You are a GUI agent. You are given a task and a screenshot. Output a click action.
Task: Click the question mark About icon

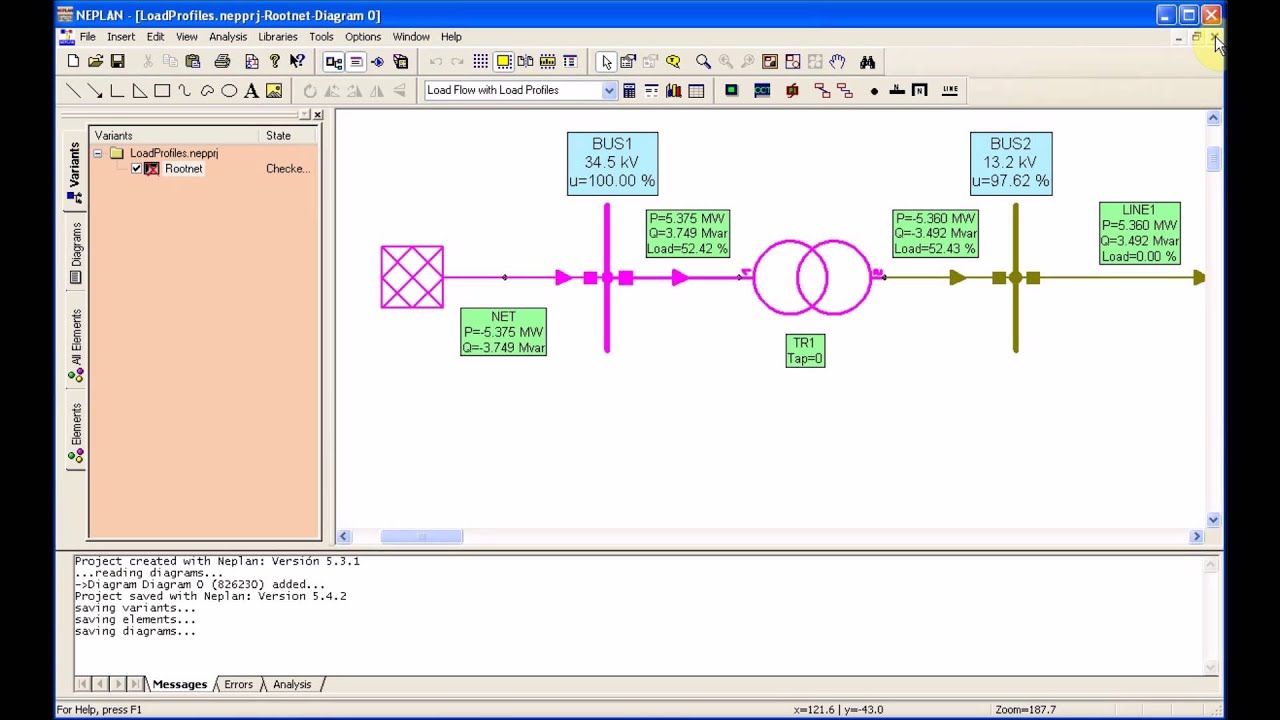[275, 62]
